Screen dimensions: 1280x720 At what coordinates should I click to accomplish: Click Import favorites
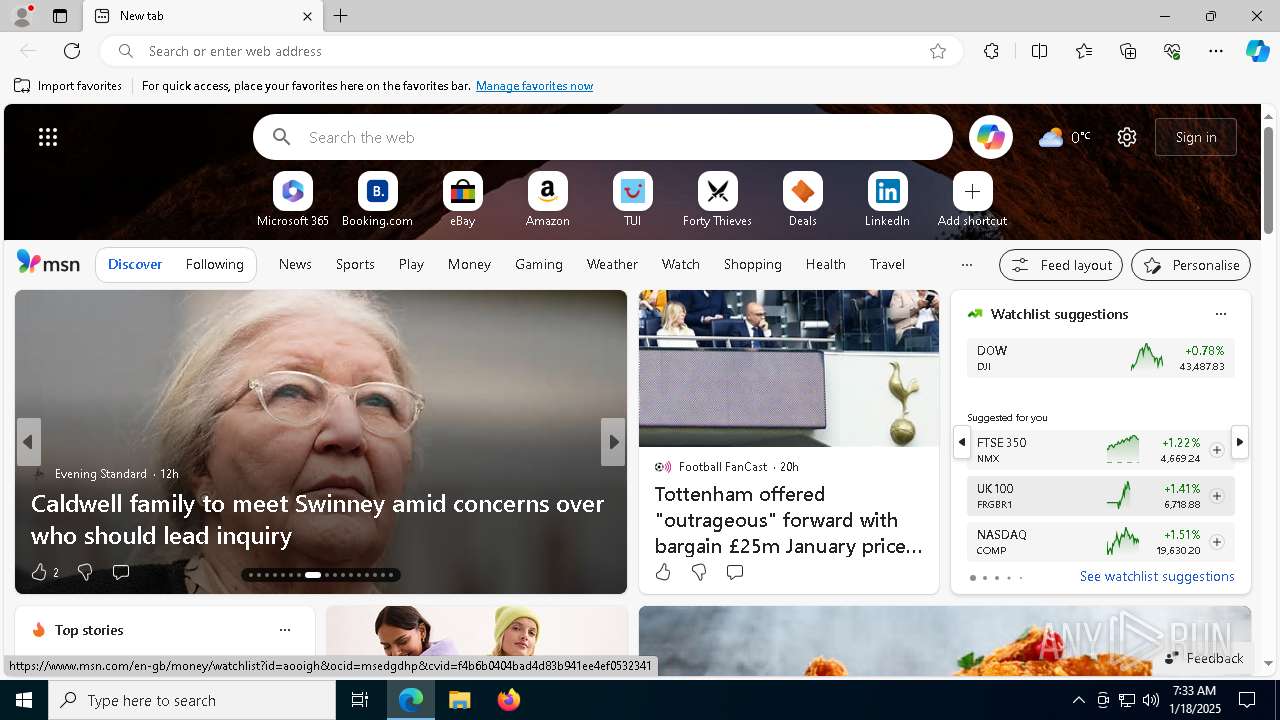(x=68, y=86)
